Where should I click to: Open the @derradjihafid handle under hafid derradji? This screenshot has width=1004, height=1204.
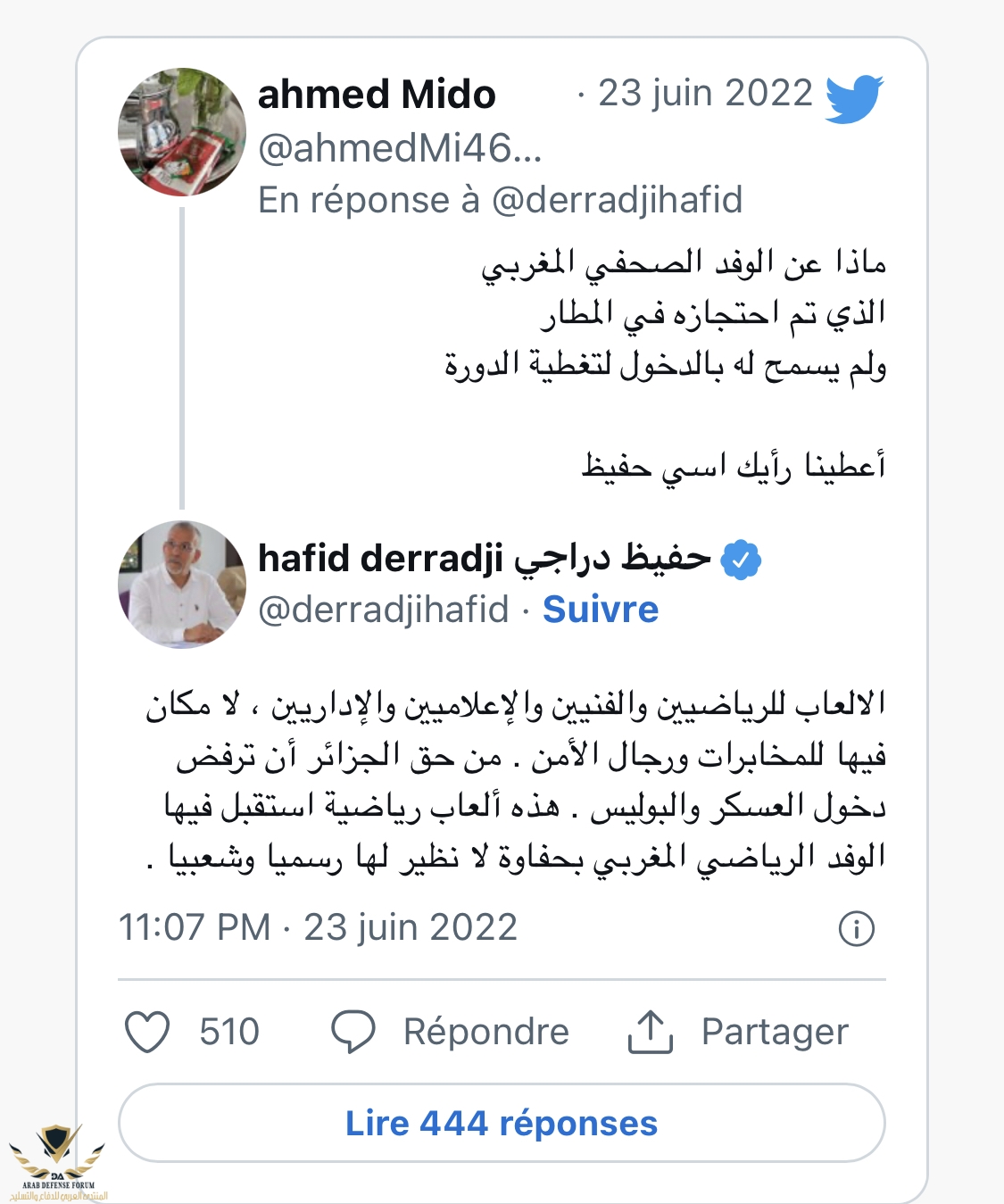pos(384,610)
